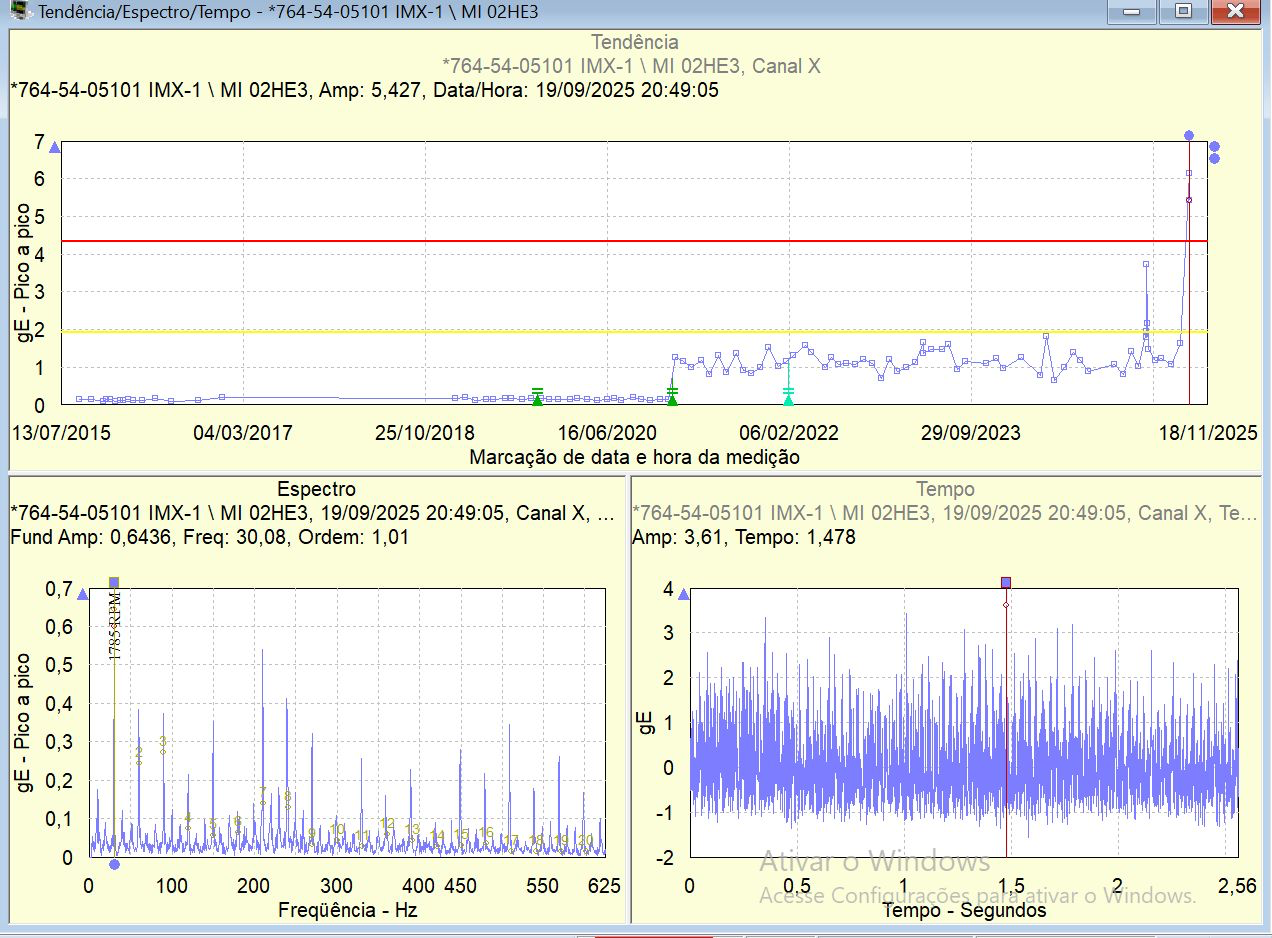
Task: Maximize the Tendência/Espectro/Tempo window
Action: tap(1183, 11)
